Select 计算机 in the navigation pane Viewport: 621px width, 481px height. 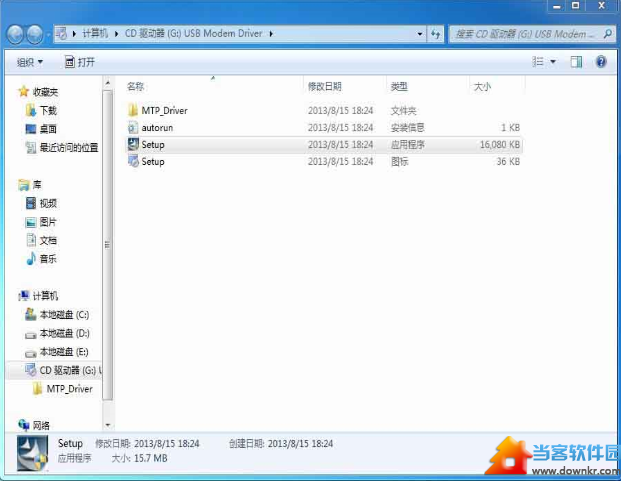click(38, 296)
